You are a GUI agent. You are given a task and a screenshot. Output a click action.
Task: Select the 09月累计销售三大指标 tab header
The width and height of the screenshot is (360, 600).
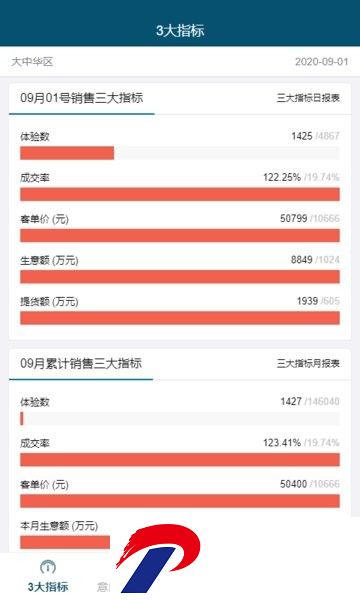click(81, 363)
